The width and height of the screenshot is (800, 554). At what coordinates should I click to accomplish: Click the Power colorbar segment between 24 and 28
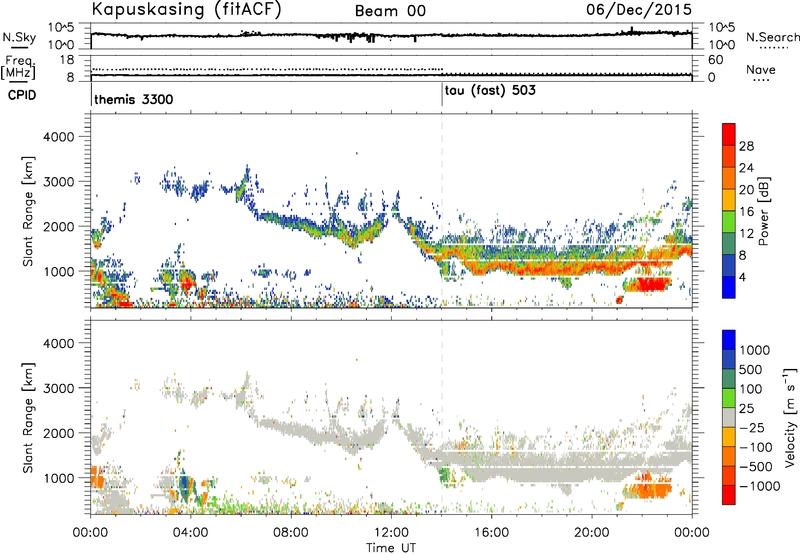point(729,157)
